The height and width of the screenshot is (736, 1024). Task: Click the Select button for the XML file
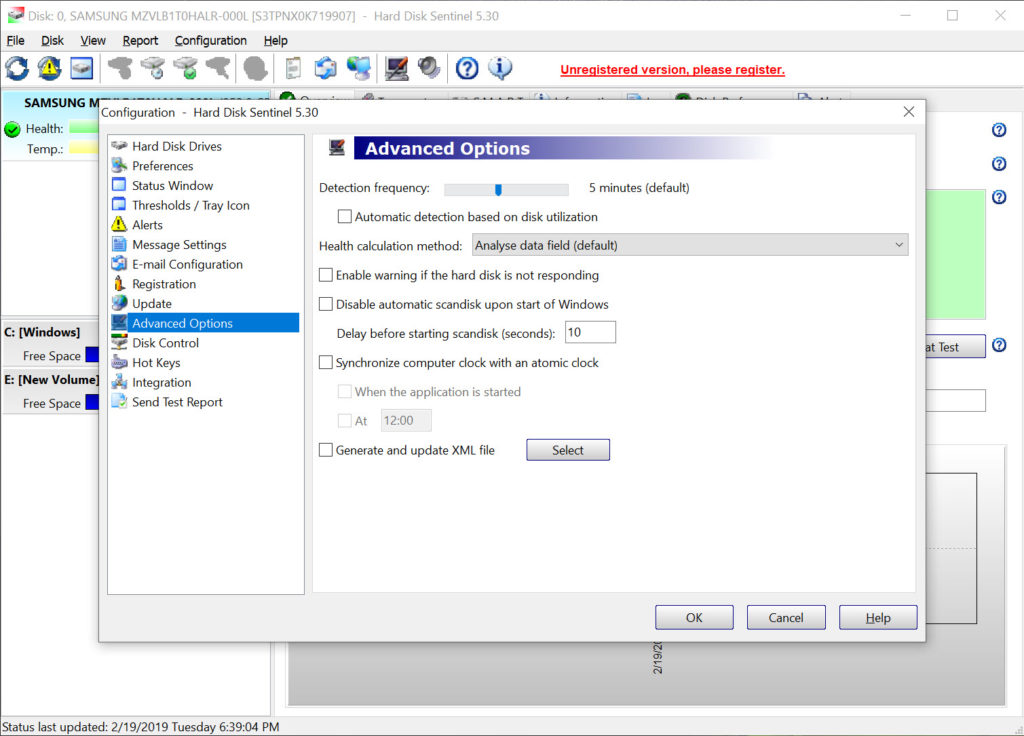[568, 450]
